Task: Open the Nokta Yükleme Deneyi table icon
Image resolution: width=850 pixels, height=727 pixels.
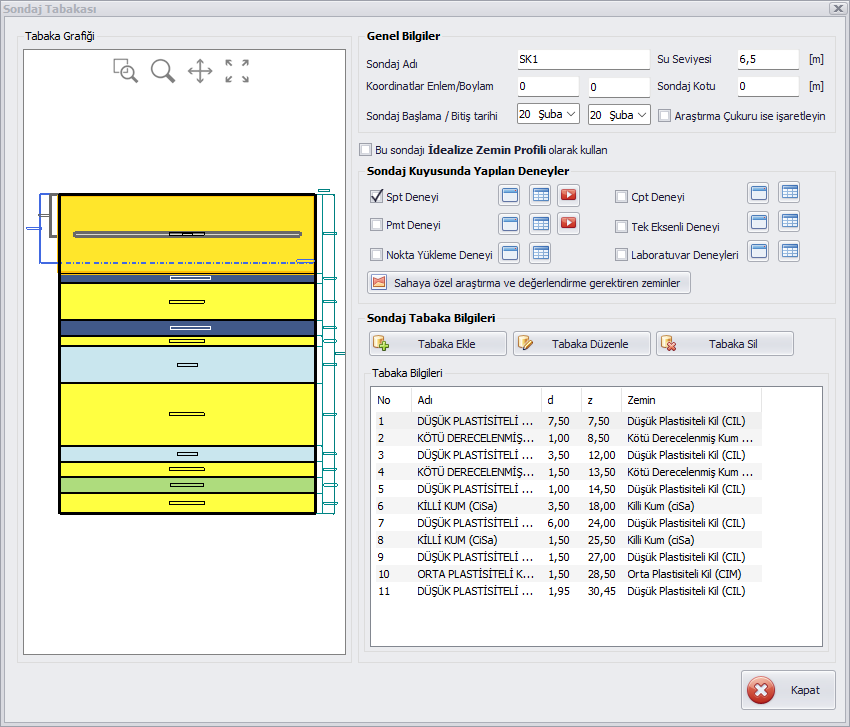Action: pos(540,253)
